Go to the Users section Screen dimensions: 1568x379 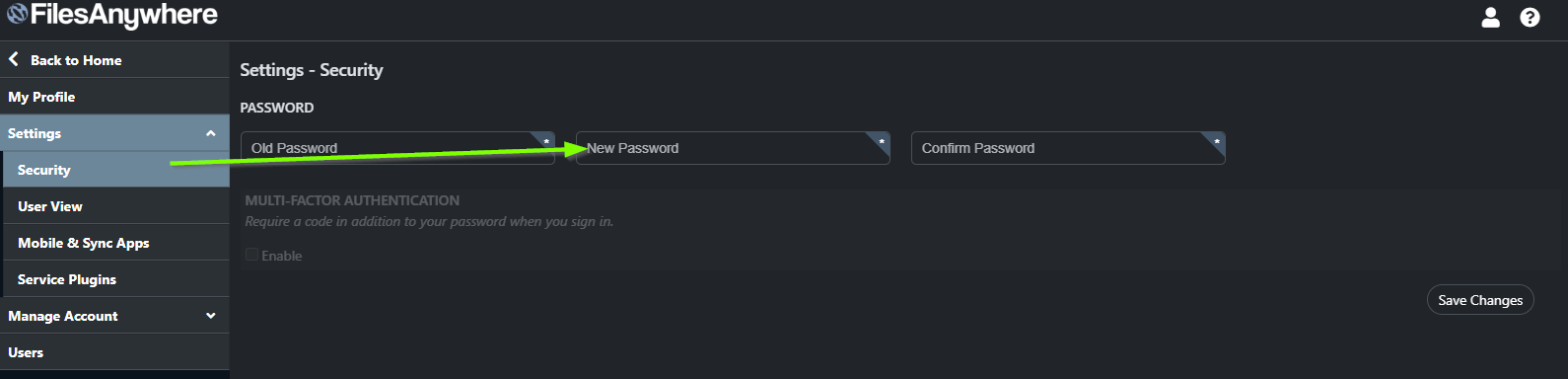114,352
